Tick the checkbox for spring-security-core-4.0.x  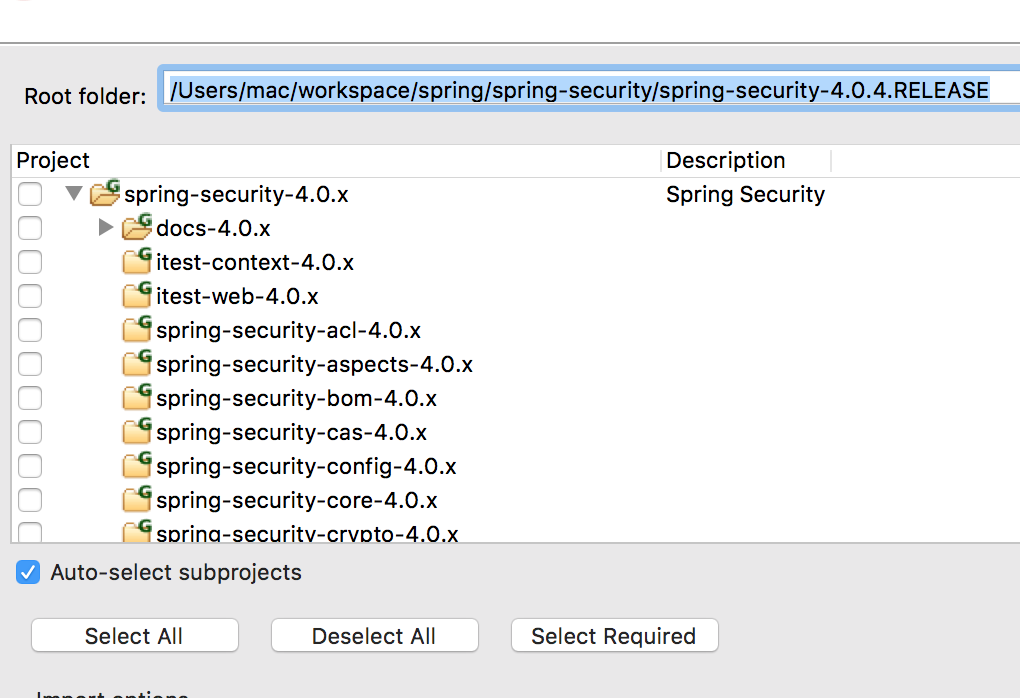coord(30,500)
